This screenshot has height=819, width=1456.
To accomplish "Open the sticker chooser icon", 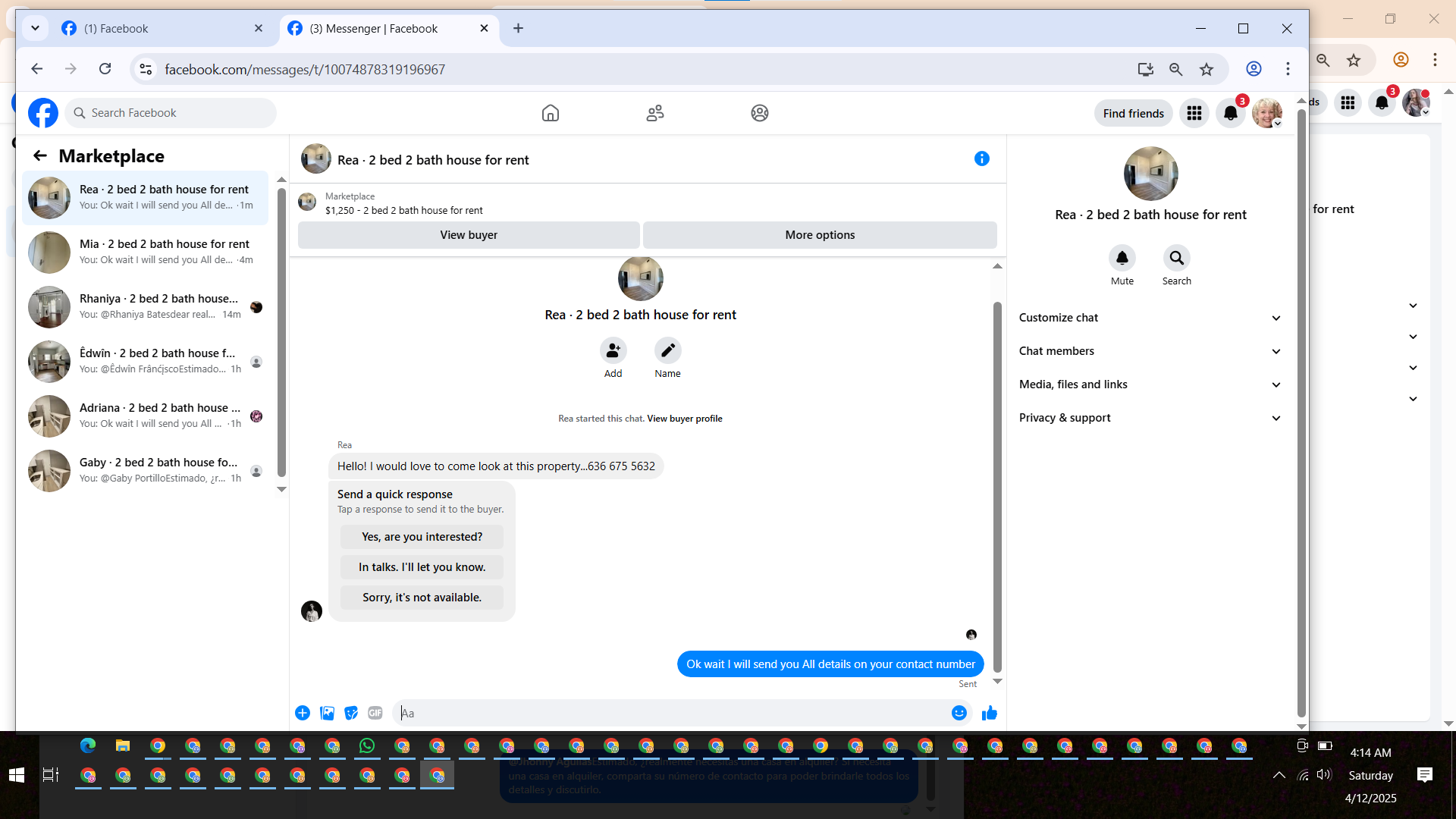I will (351, 713).
